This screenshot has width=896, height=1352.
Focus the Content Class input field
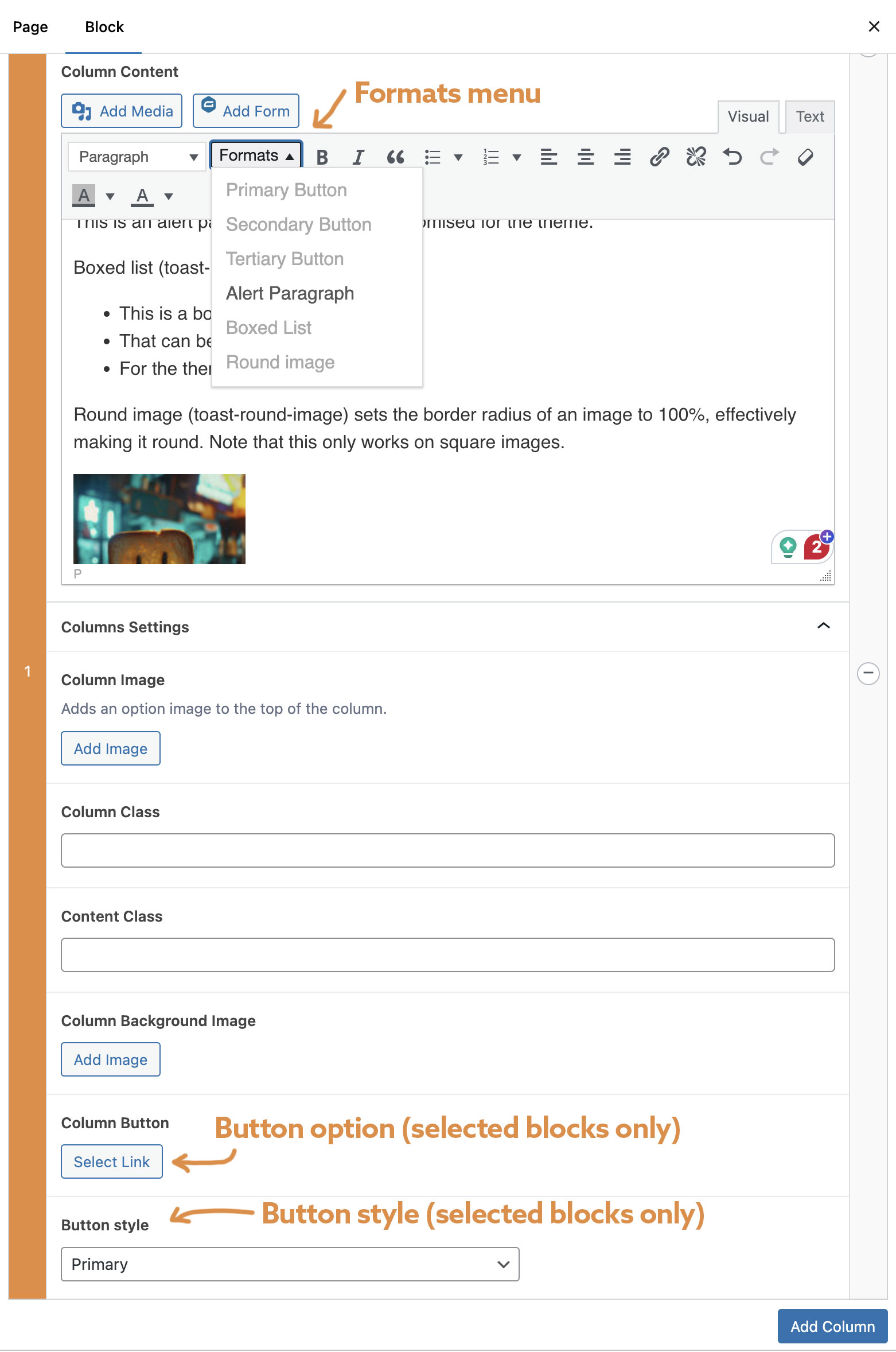[447, 955]
